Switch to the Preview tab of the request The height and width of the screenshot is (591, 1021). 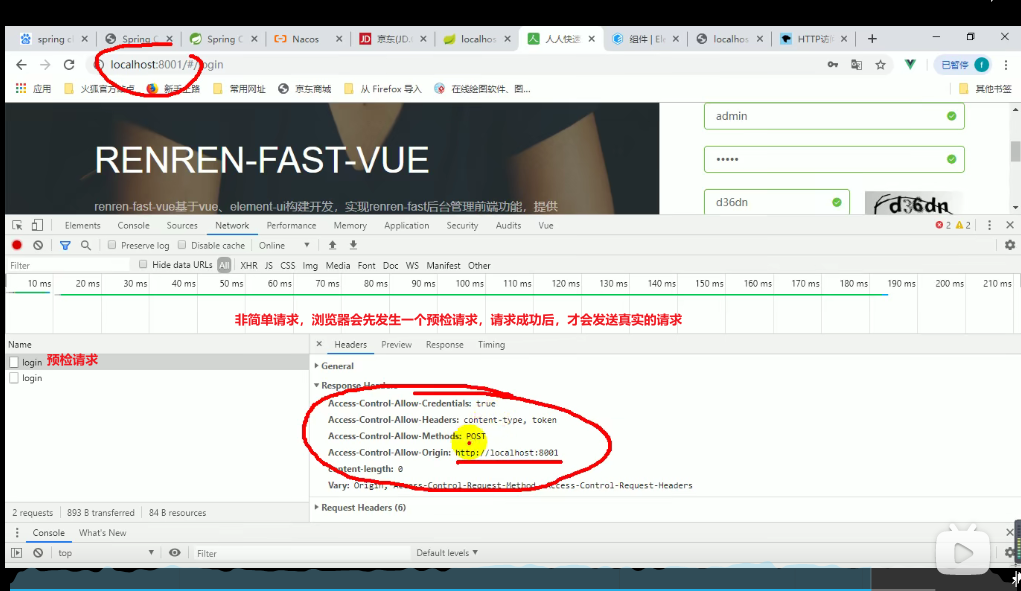397,344
